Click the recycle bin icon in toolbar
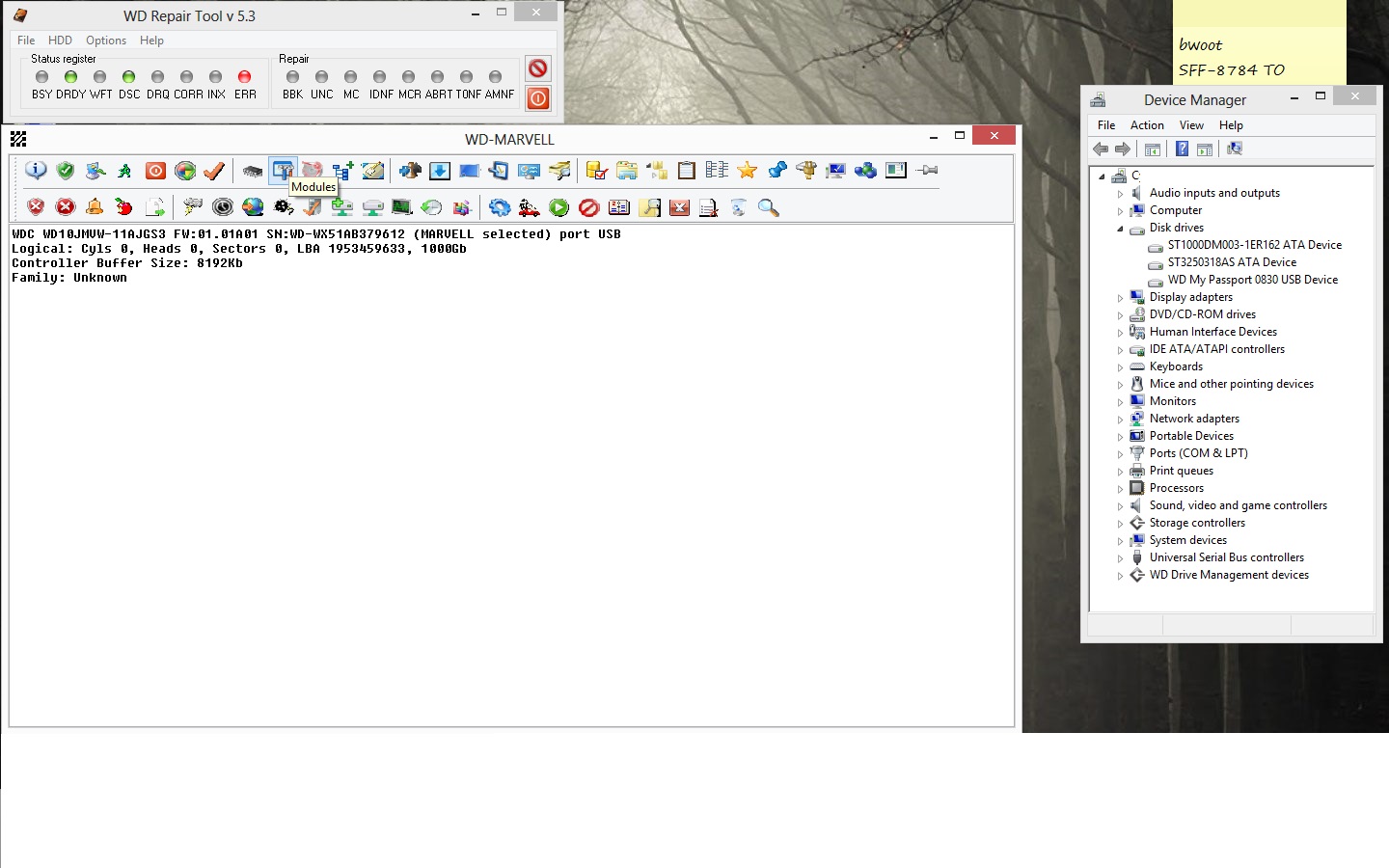 738,207
